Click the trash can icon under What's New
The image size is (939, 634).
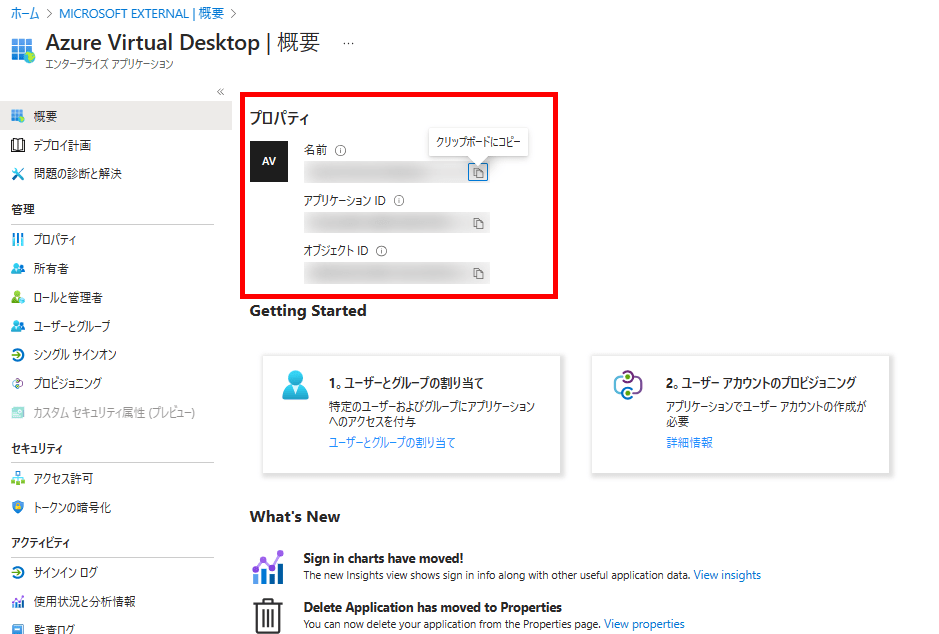(x=268, y=615)
